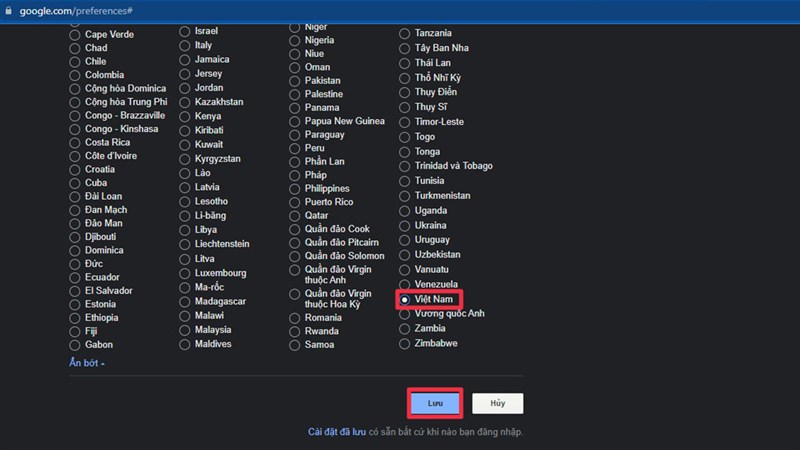This screenshot has height=450, width=800.
Task: Choose Costa Rica as region
Action: [75, 143]
